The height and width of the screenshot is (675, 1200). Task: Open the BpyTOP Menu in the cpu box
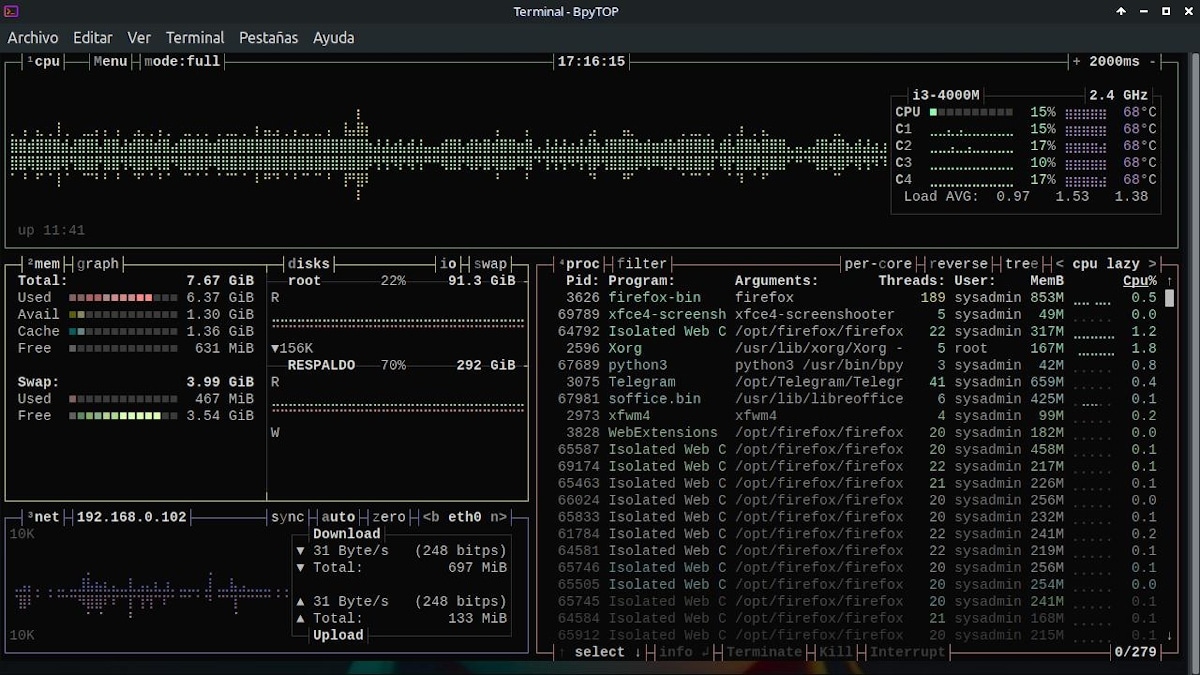point(110,61)
